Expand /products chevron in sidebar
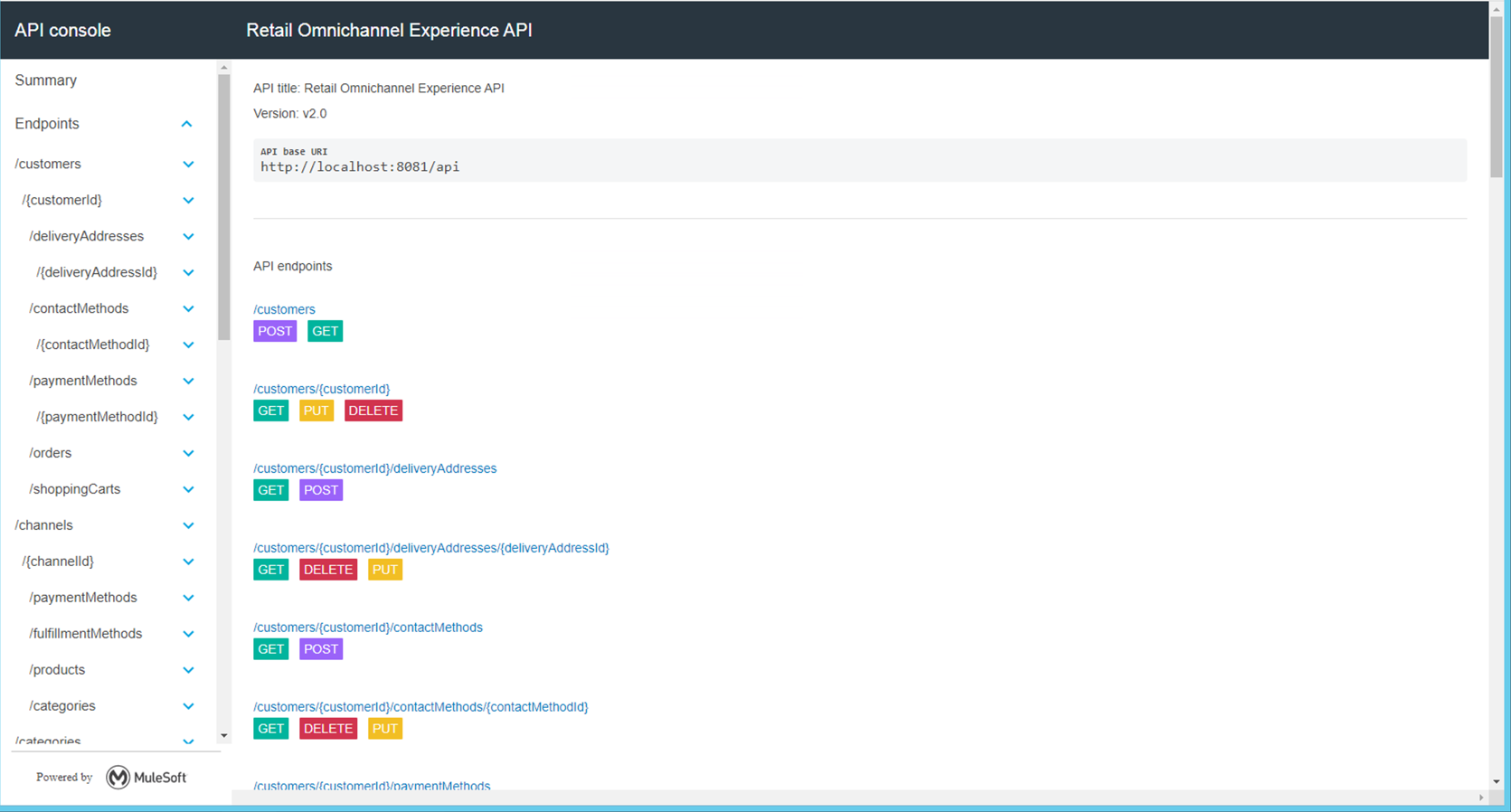The width and height of the screenshot is (1511, 812). [x=188, y=671]
